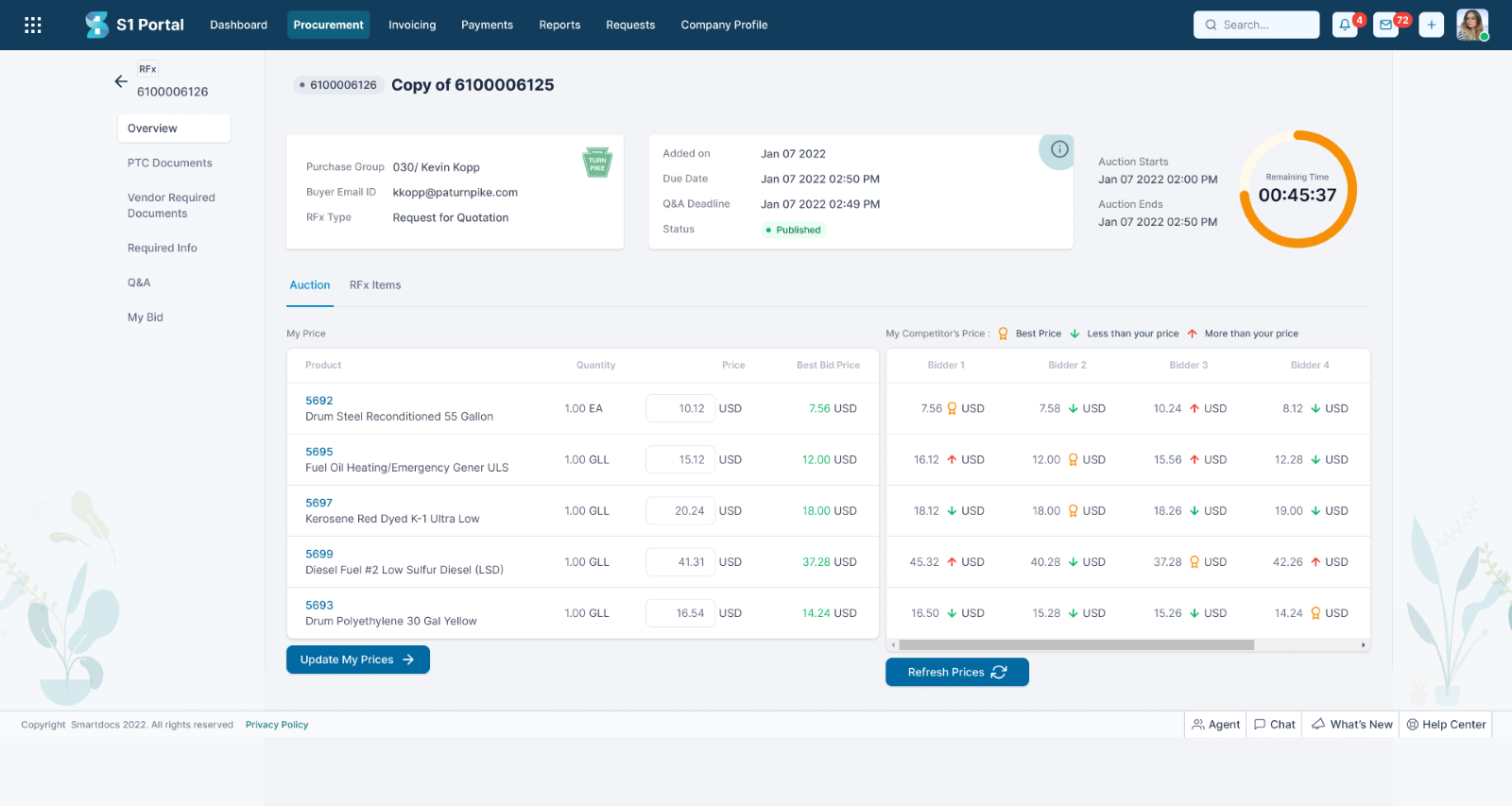Viewport: 1512px width, 806px height.
Task: Open the user profile avatar
Action: tap(1471, 26)
